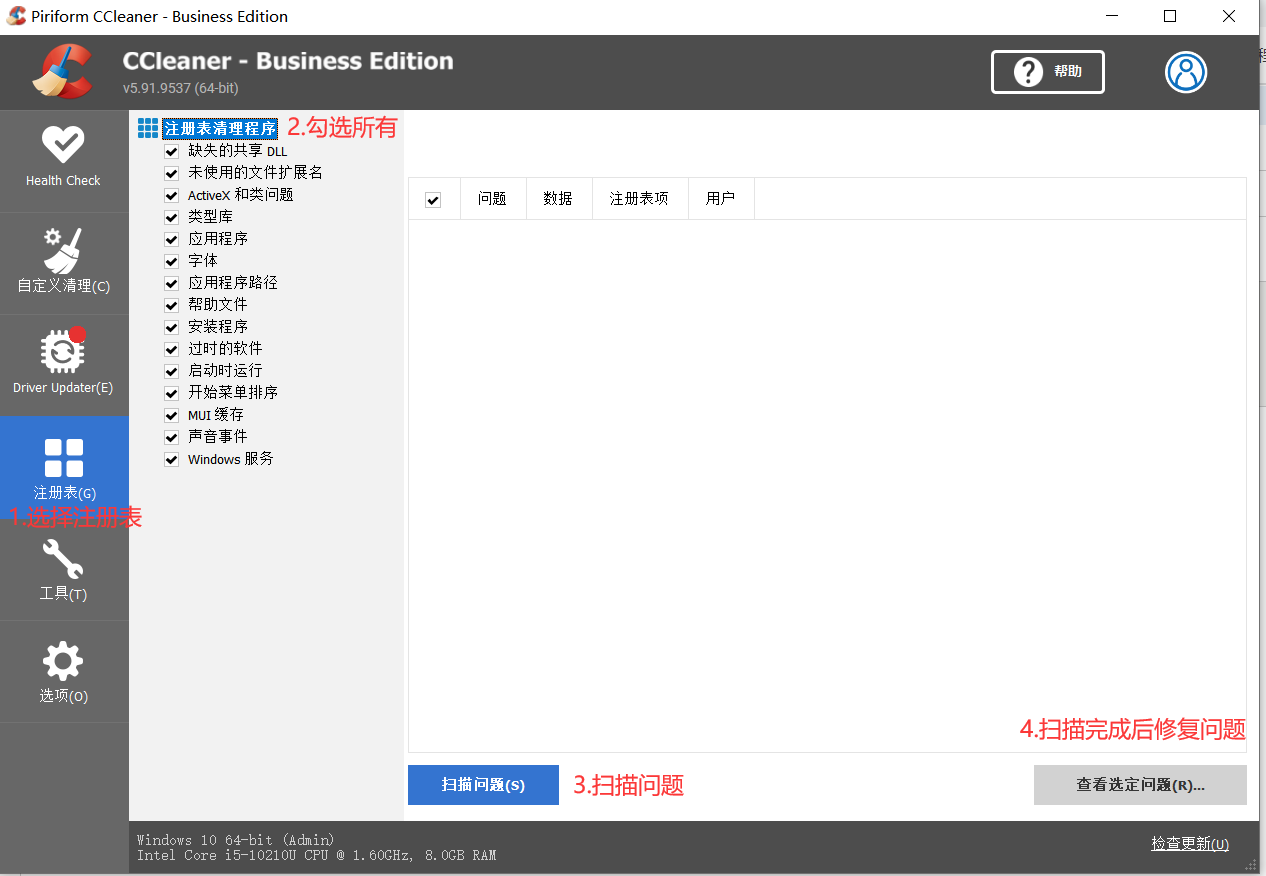Toggle 应用程序 checkbox
The image size is (1266, 876).
tap(171, 239)
